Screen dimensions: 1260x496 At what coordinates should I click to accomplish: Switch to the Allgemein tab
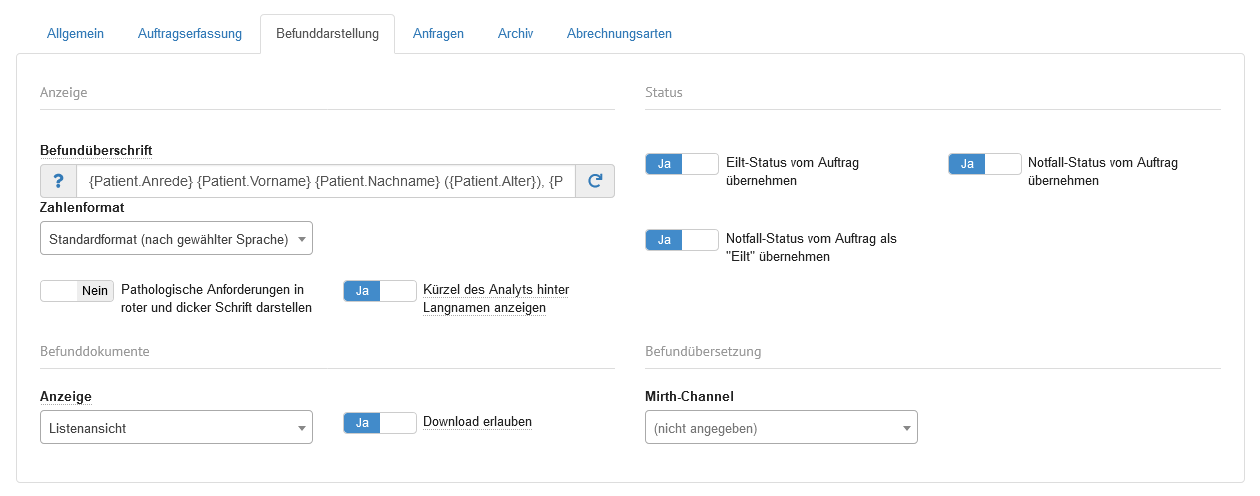(75, 33)
